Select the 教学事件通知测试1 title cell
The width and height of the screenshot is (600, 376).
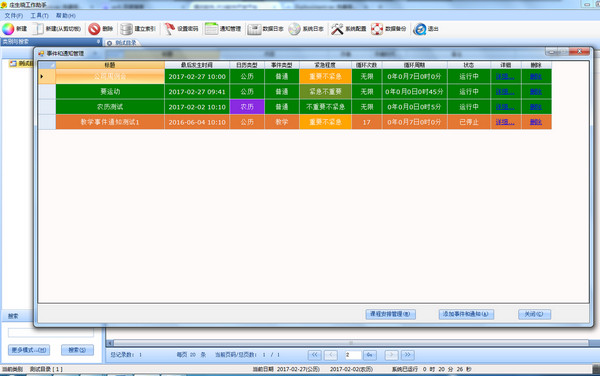tap(110, 122)
